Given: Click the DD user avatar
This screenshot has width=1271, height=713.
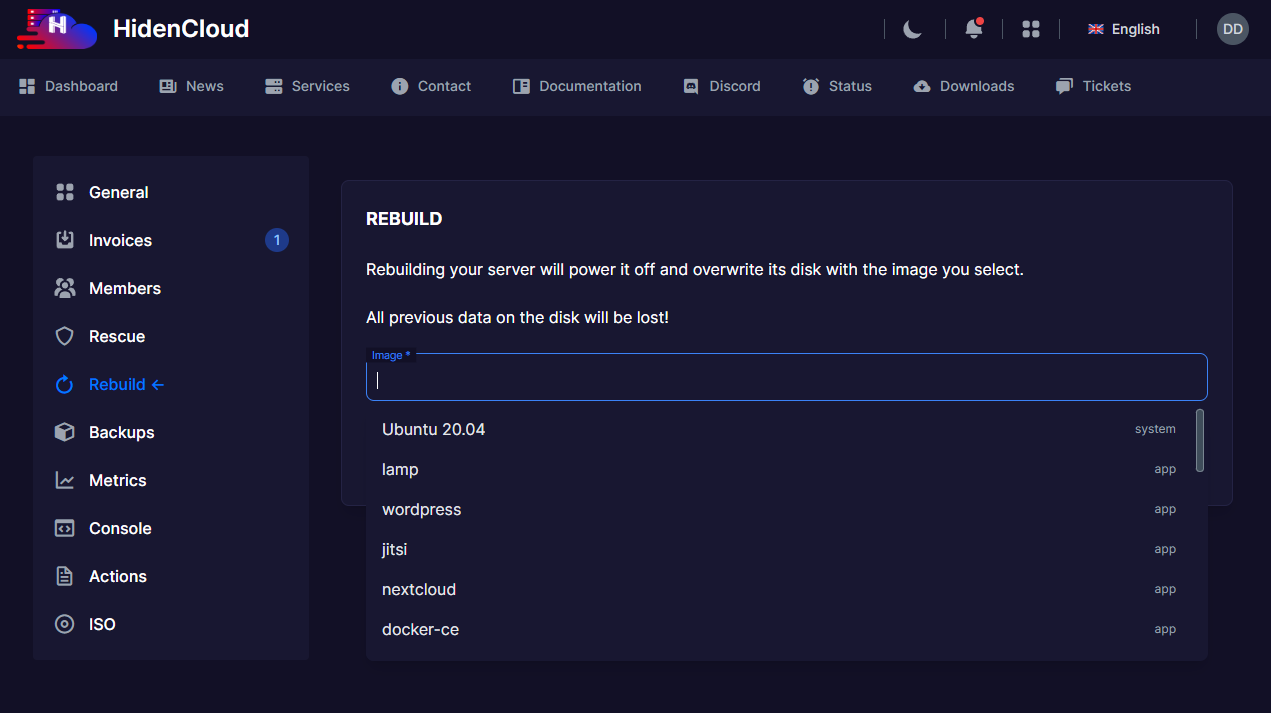Looking at the screenshot, I should point(1232,29).
